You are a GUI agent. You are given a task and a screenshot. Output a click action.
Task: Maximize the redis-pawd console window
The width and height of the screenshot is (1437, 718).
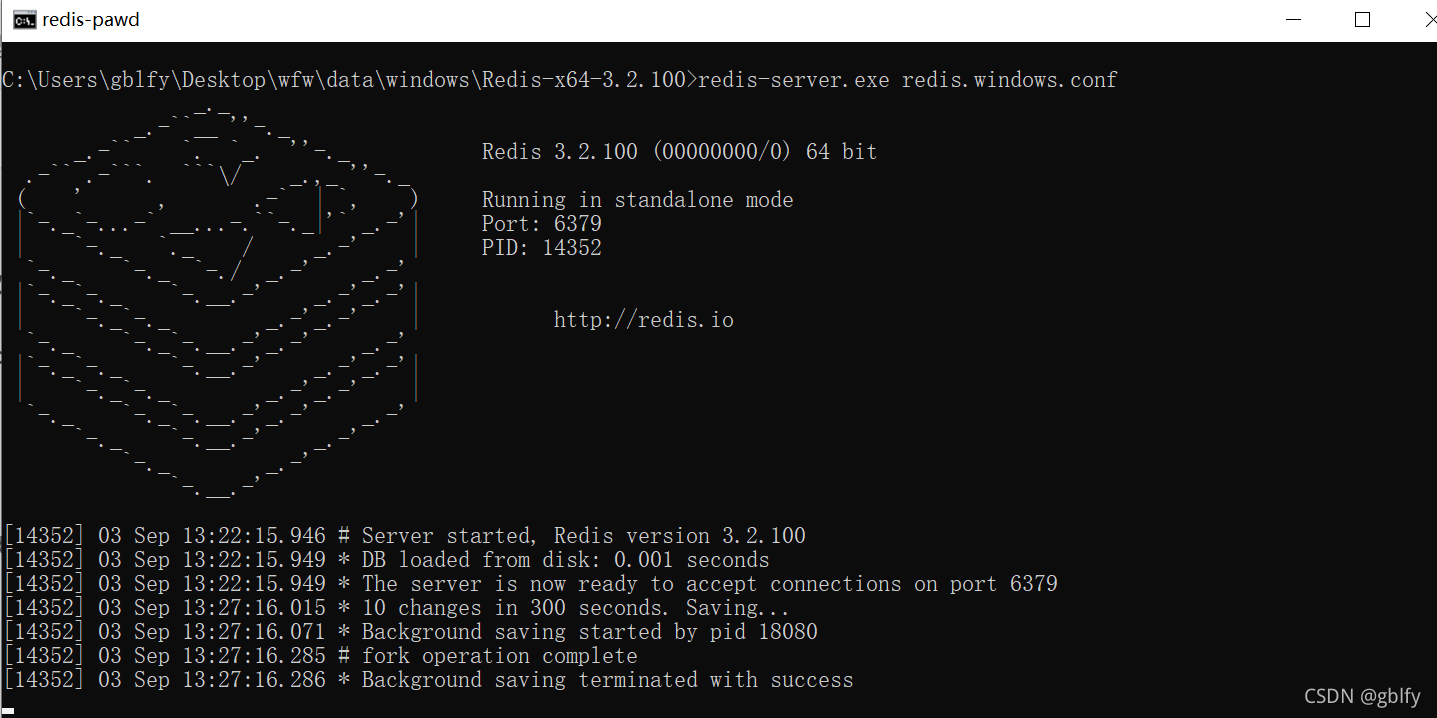point(1362,20)
